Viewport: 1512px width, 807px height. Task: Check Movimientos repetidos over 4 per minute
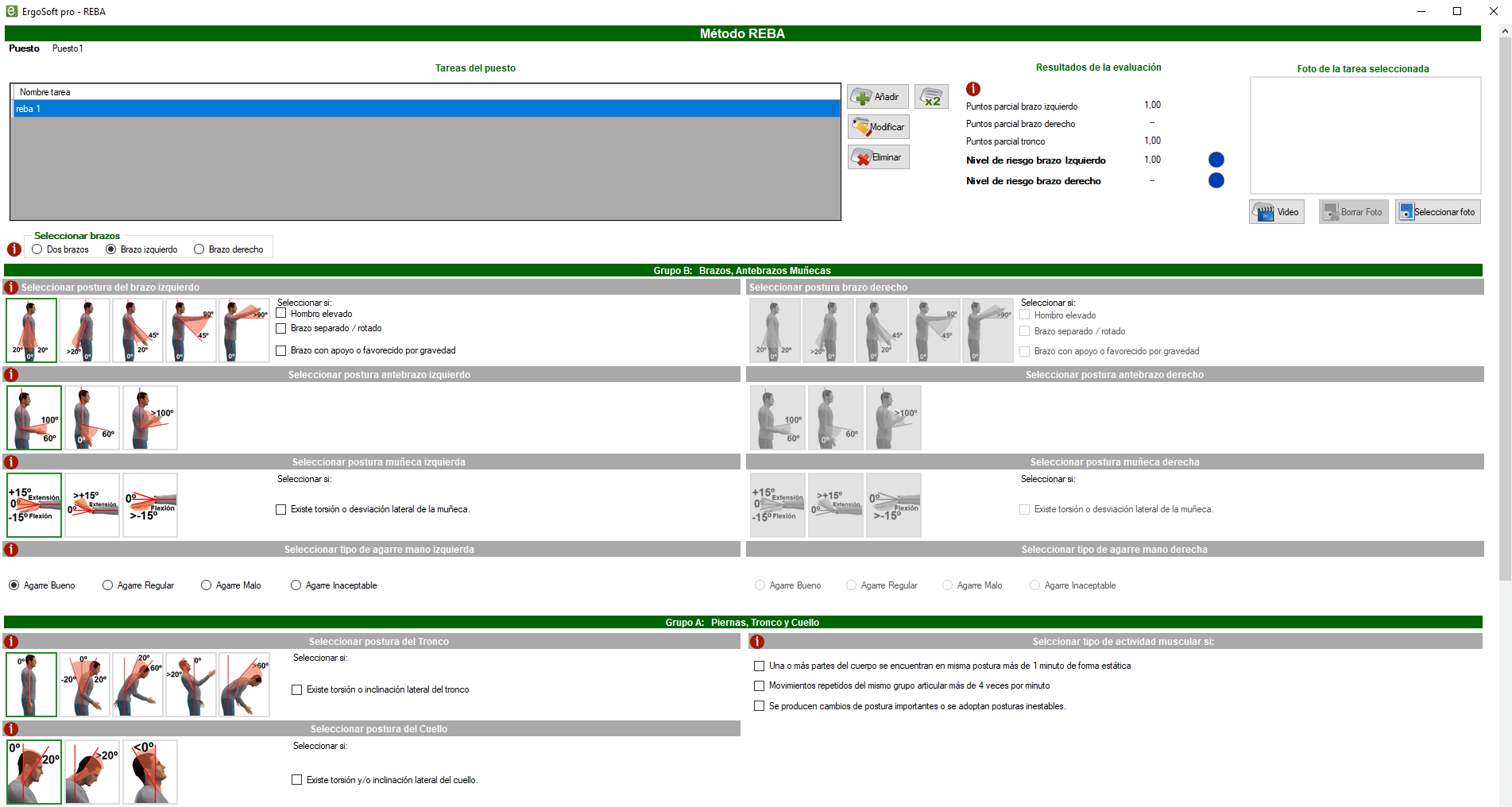click(760, 685)
